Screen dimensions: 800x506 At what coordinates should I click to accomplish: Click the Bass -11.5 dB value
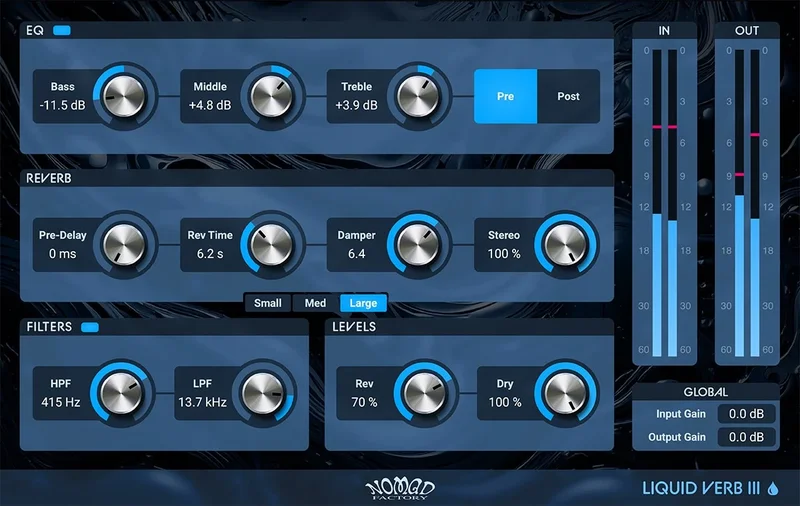coord(62,106)
